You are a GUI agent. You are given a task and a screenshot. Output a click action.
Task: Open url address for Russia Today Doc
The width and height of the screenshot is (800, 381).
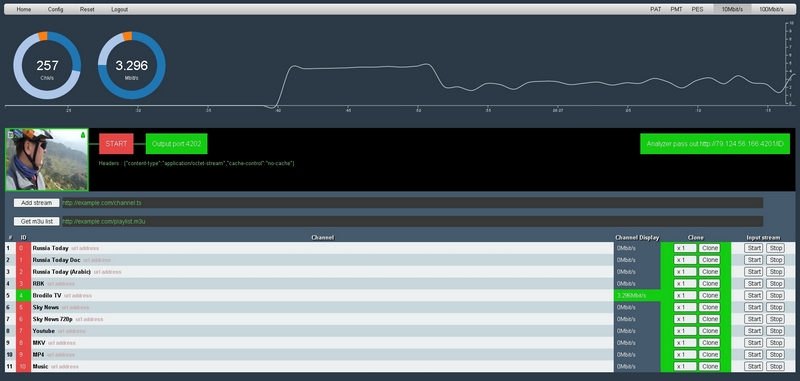pos(97,260)
